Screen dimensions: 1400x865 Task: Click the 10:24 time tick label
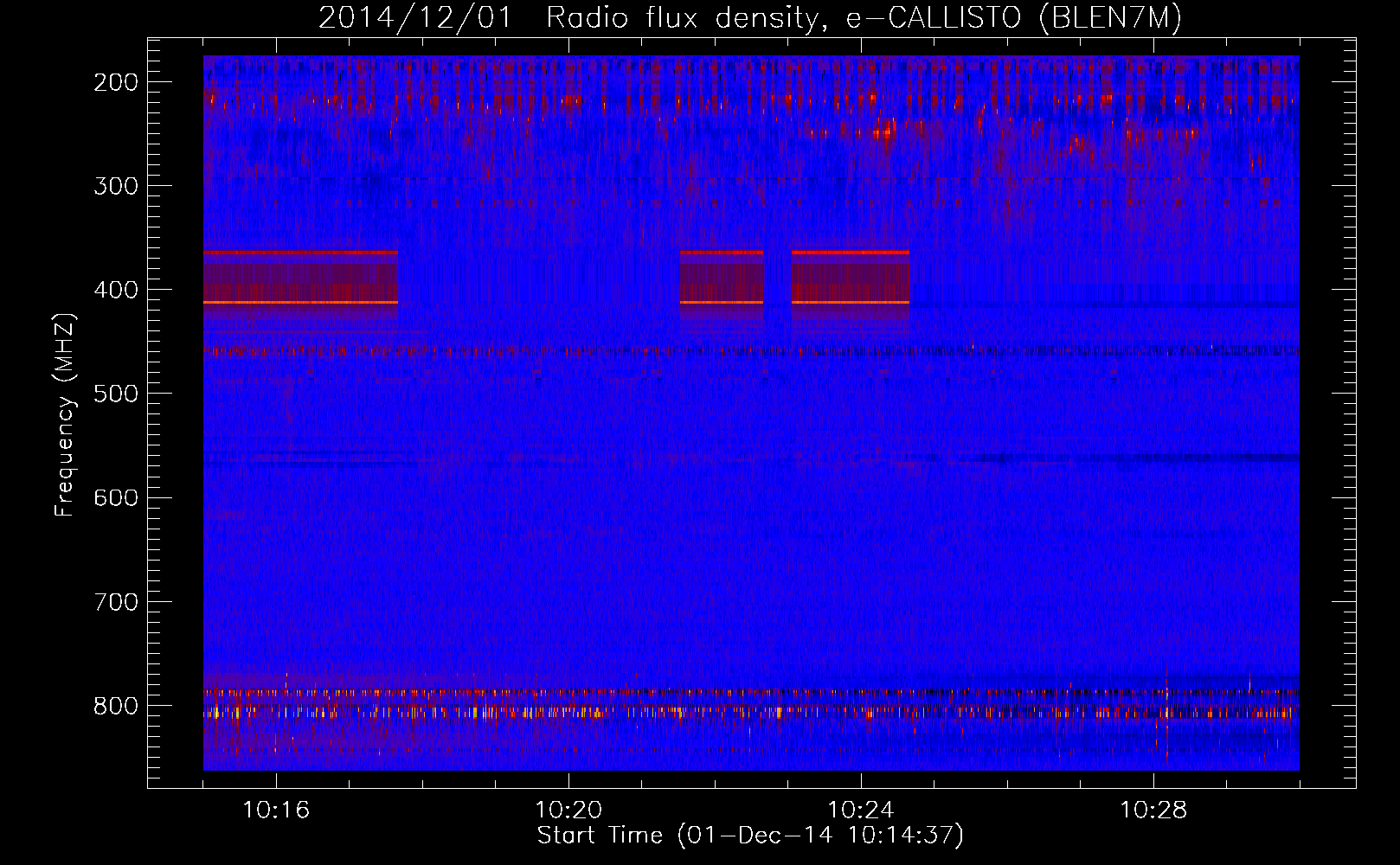pos(861,811)
